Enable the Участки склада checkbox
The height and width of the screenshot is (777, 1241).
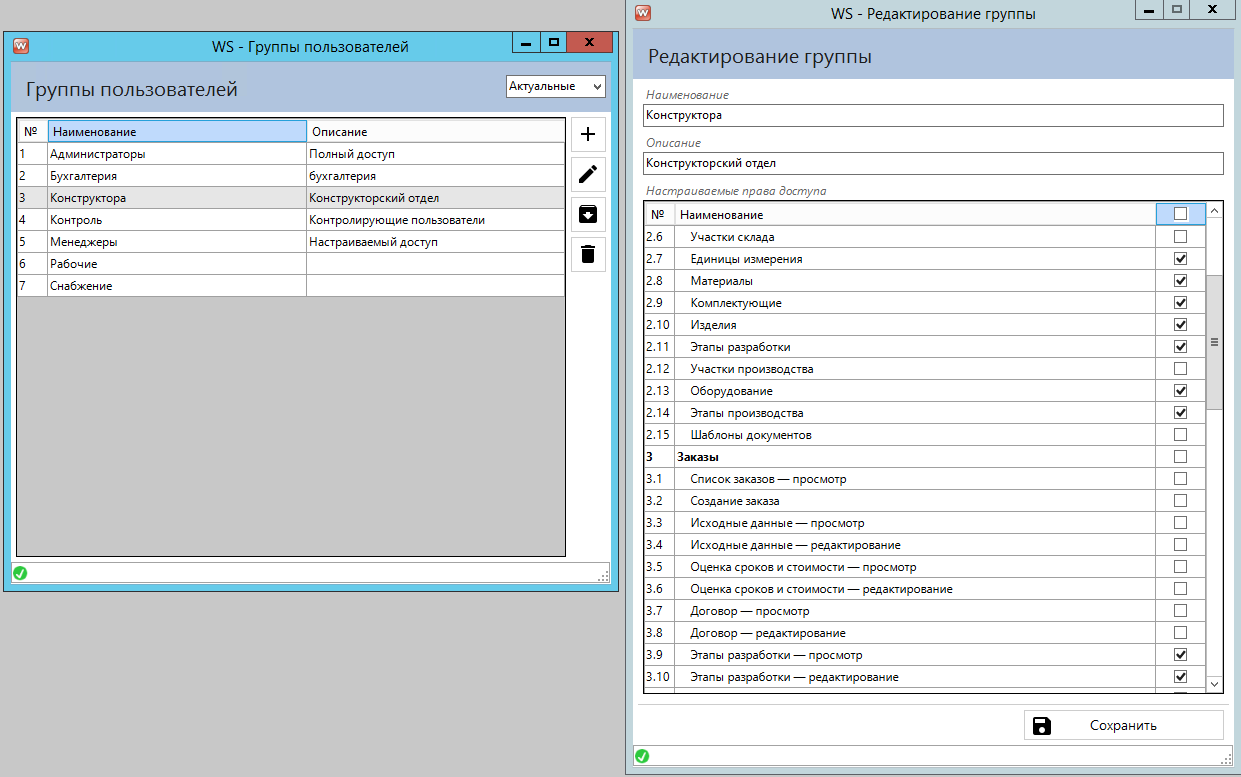[1180, 237]
